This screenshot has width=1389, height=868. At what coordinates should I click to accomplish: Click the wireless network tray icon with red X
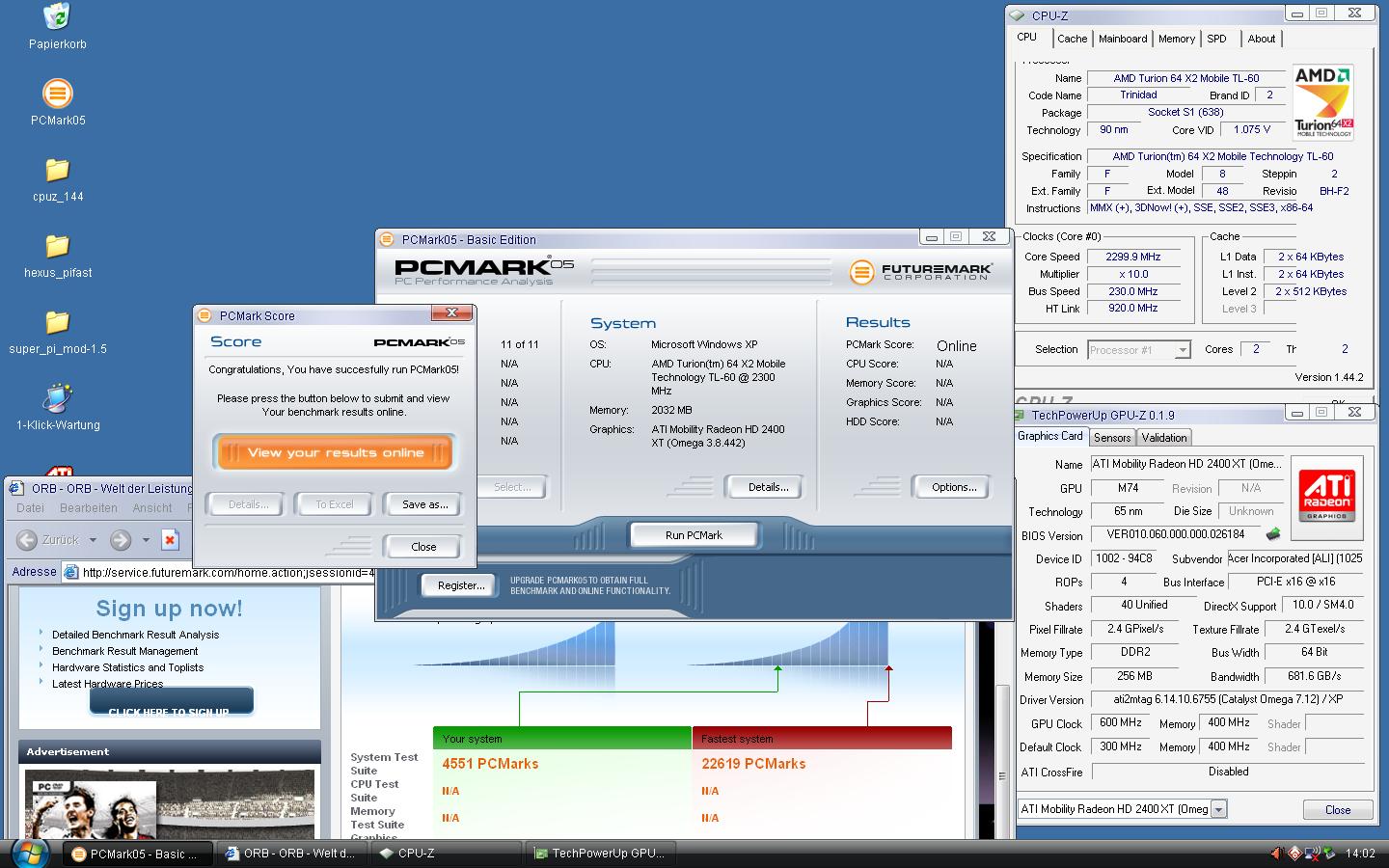(1312, 854)
